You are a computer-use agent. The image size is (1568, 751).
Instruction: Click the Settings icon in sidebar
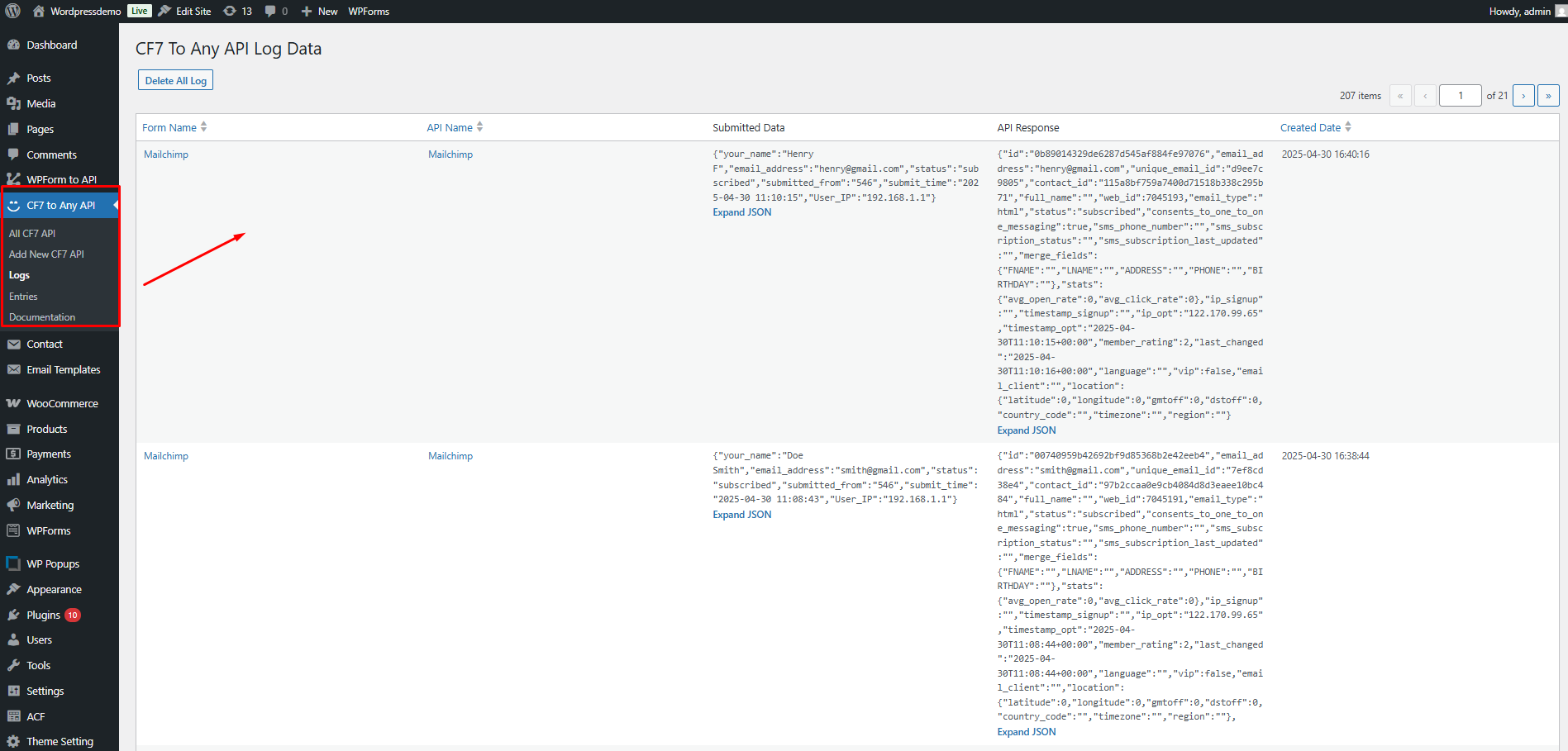pos(13,691)
